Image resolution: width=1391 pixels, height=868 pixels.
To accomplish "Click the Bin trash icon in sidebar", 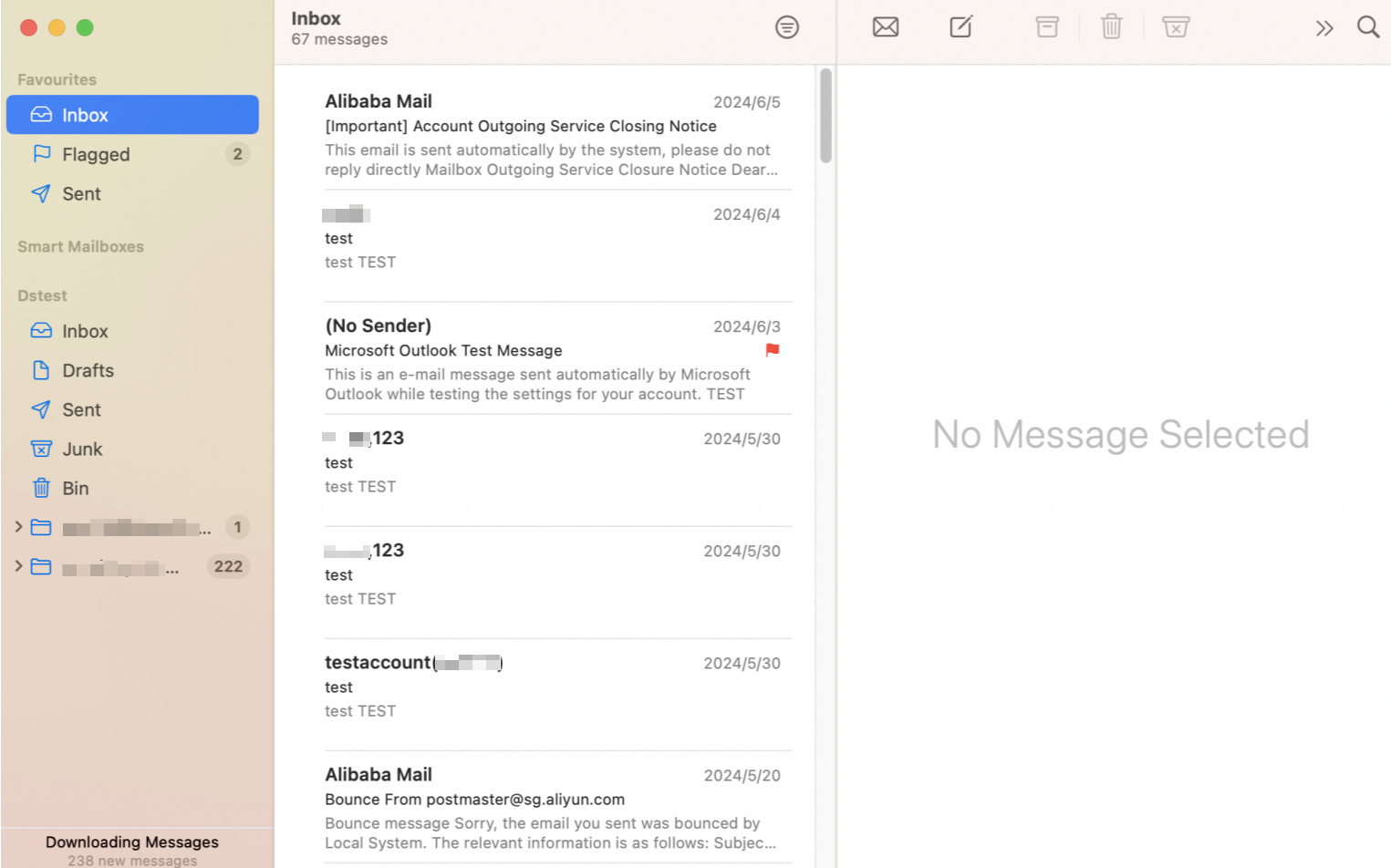I will tap(41, 488).
